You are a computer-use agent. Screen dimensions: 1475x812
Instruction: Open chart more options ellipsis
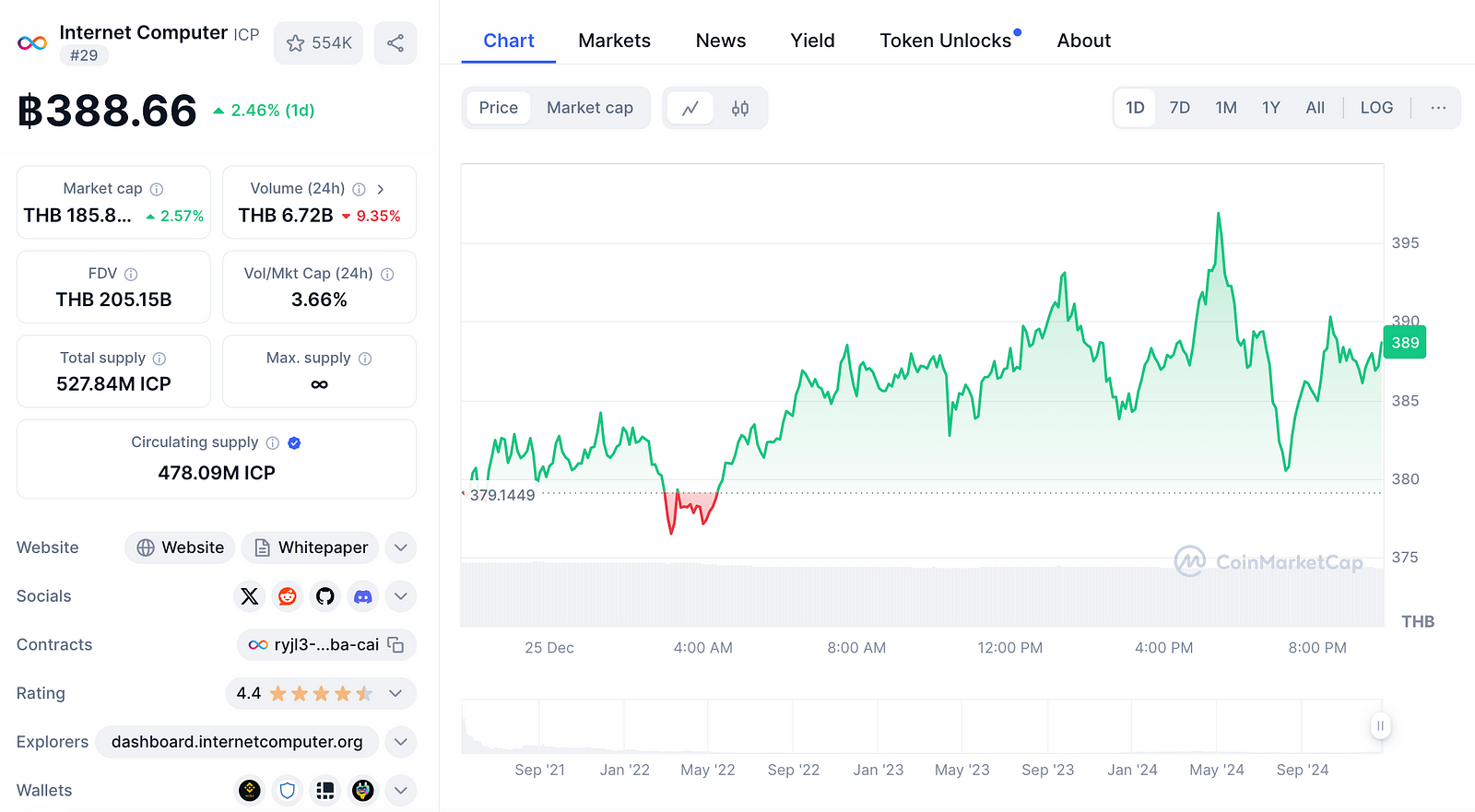[x=1438, y=108]
